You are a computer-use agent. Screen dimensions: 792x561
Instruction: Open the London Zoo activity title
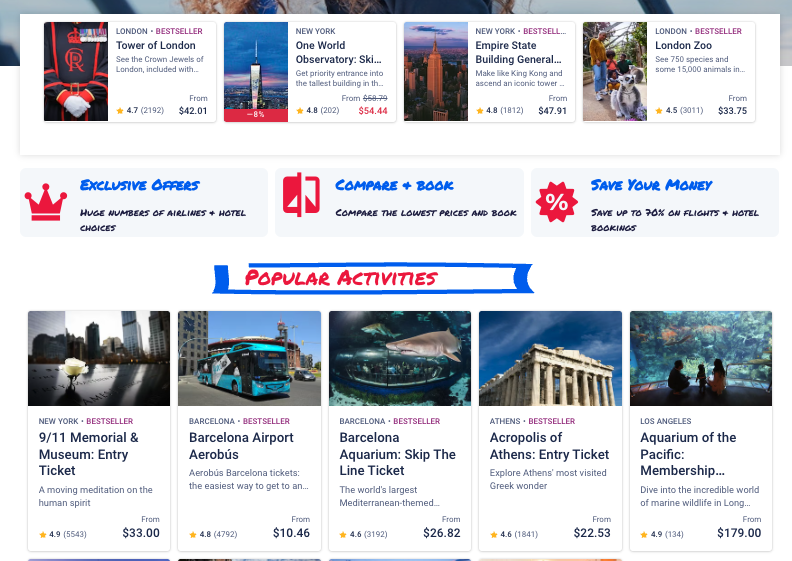point(683,45)
